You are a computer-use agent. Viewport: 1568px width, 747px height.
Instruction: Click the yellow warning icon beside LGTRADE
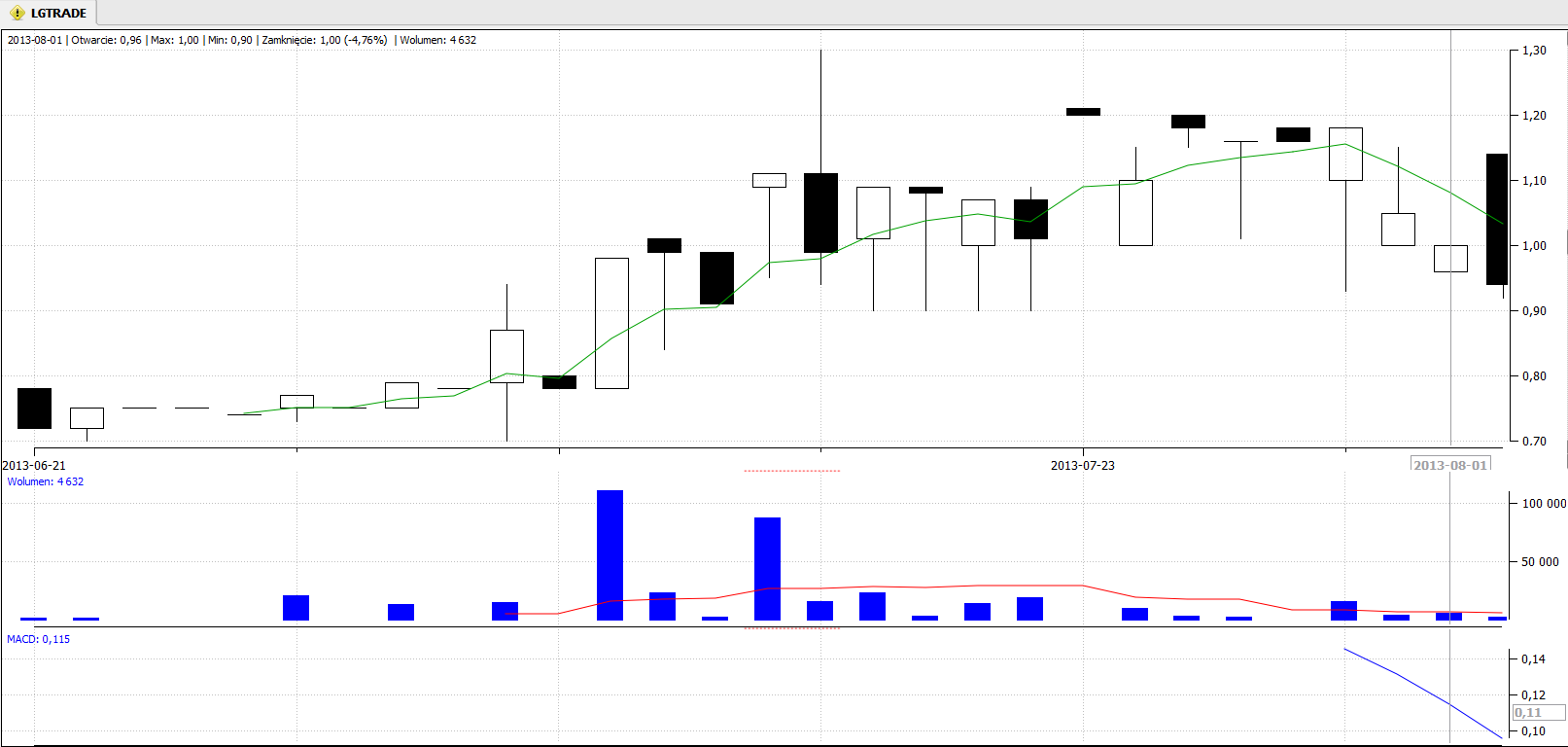17,13
